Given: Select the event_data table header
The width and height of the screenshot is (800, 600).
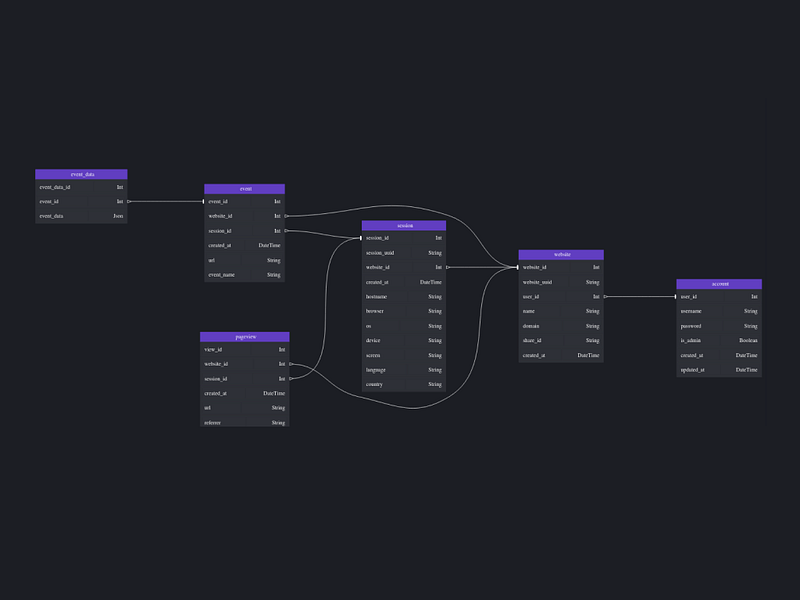Looking at the screenshot, I should click(x=80, y=173).
